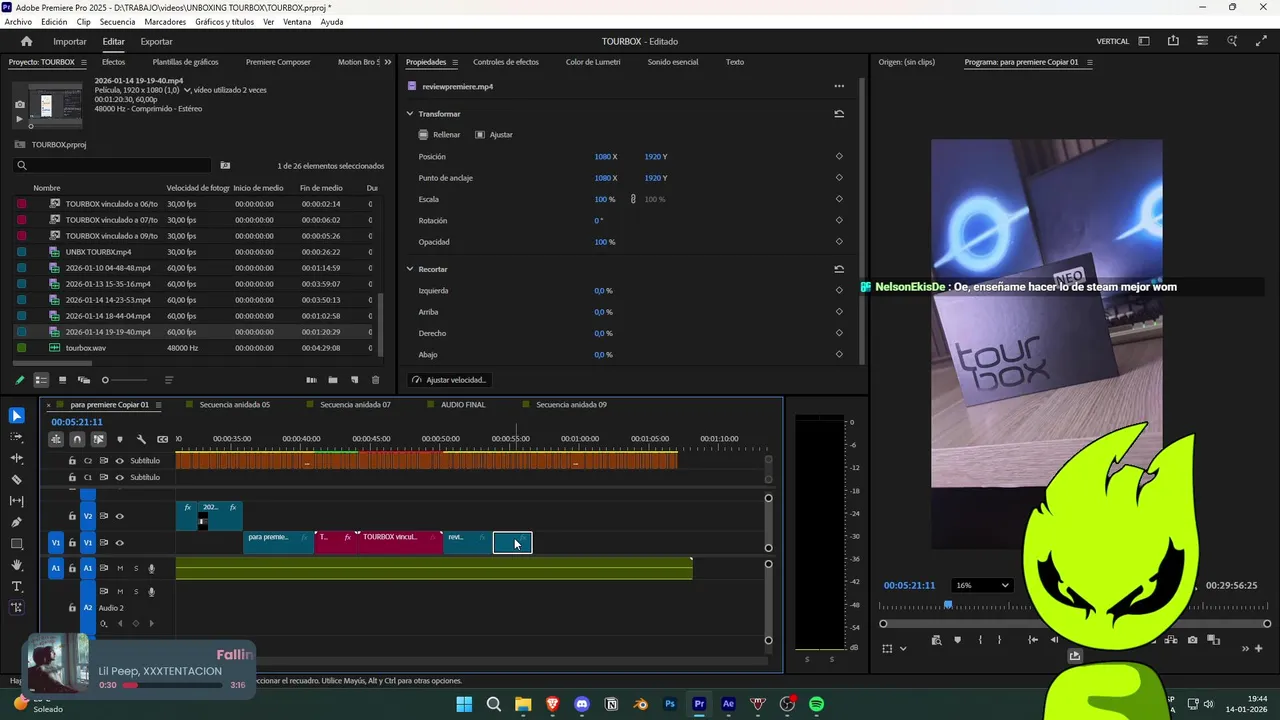Toggle Snap in timeline

77,439
